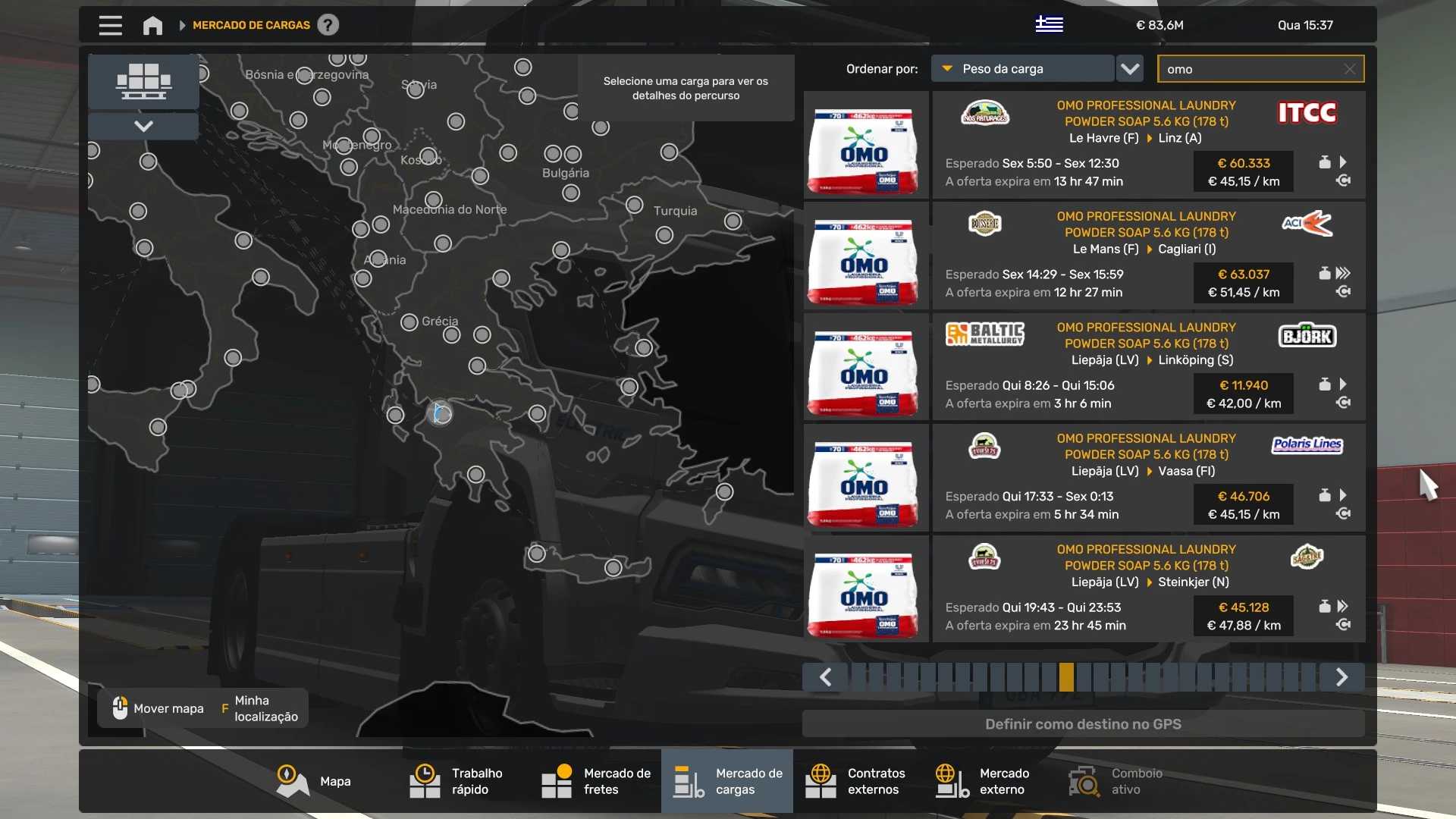Image resolution: width=1456 pixels, height=819 pixels.
Task: Select OMO cargo thumbnail for Vaasa job
Action: tap(866, 479)
